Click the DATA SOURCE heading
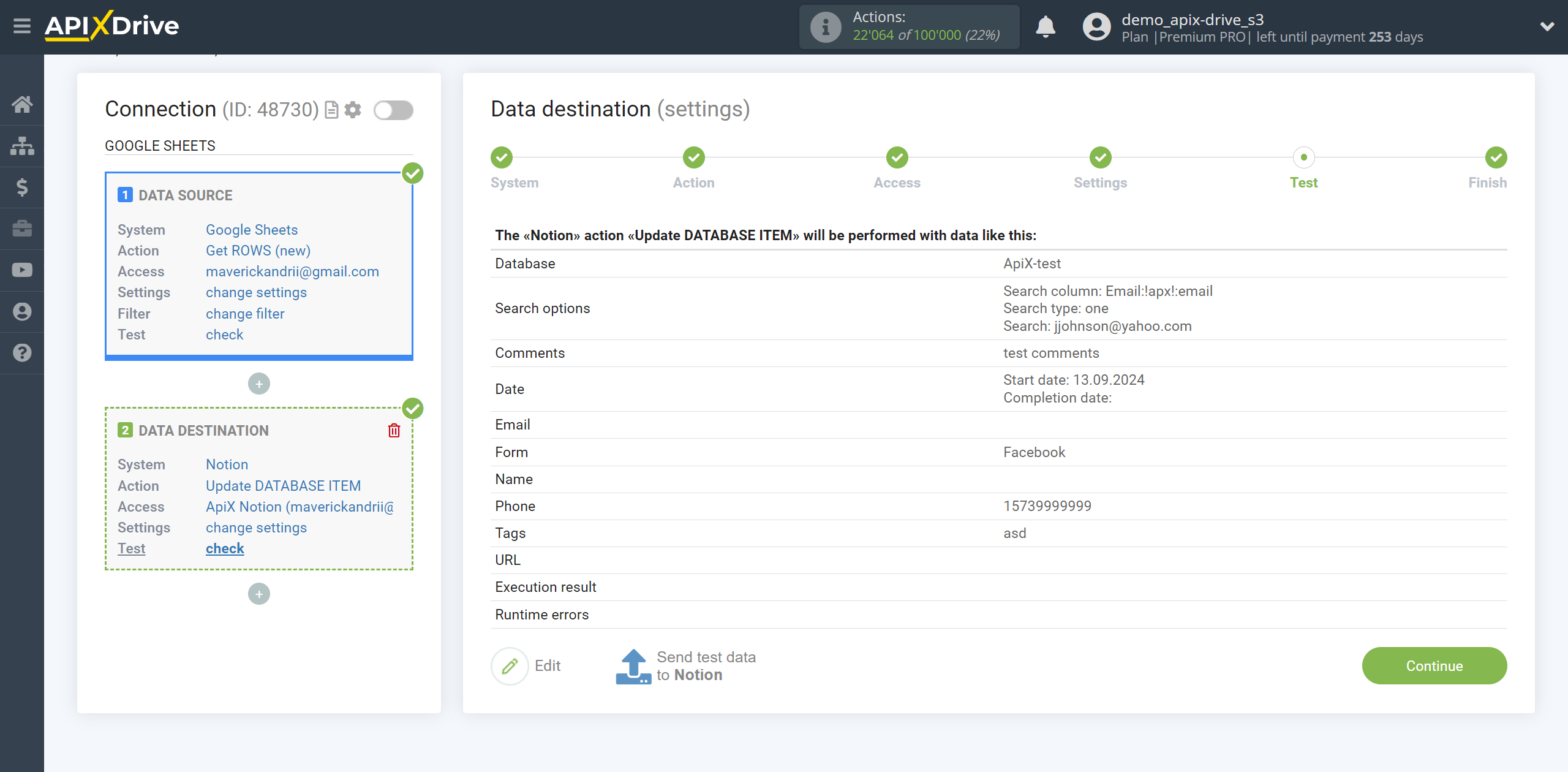This screenshot has height=772, width=1568. [185, 195]
